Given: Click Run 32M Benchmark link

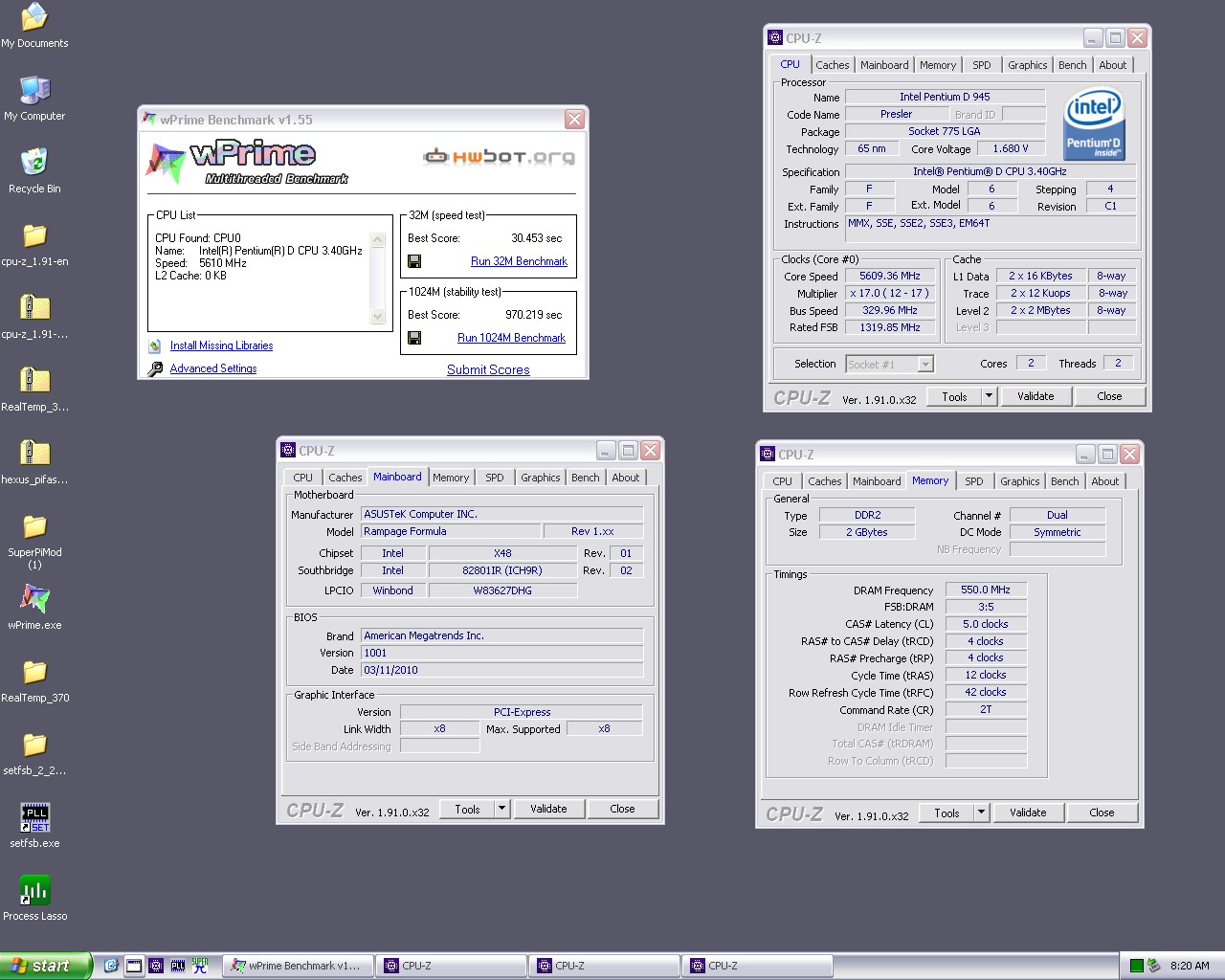Looking at the screenshot, I should (519, 261).
